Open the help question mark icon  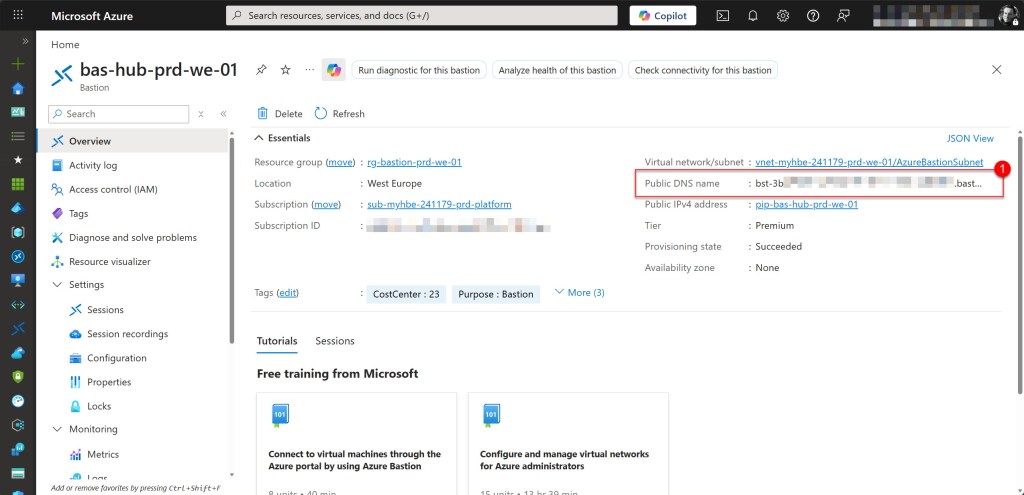point(813,15)
